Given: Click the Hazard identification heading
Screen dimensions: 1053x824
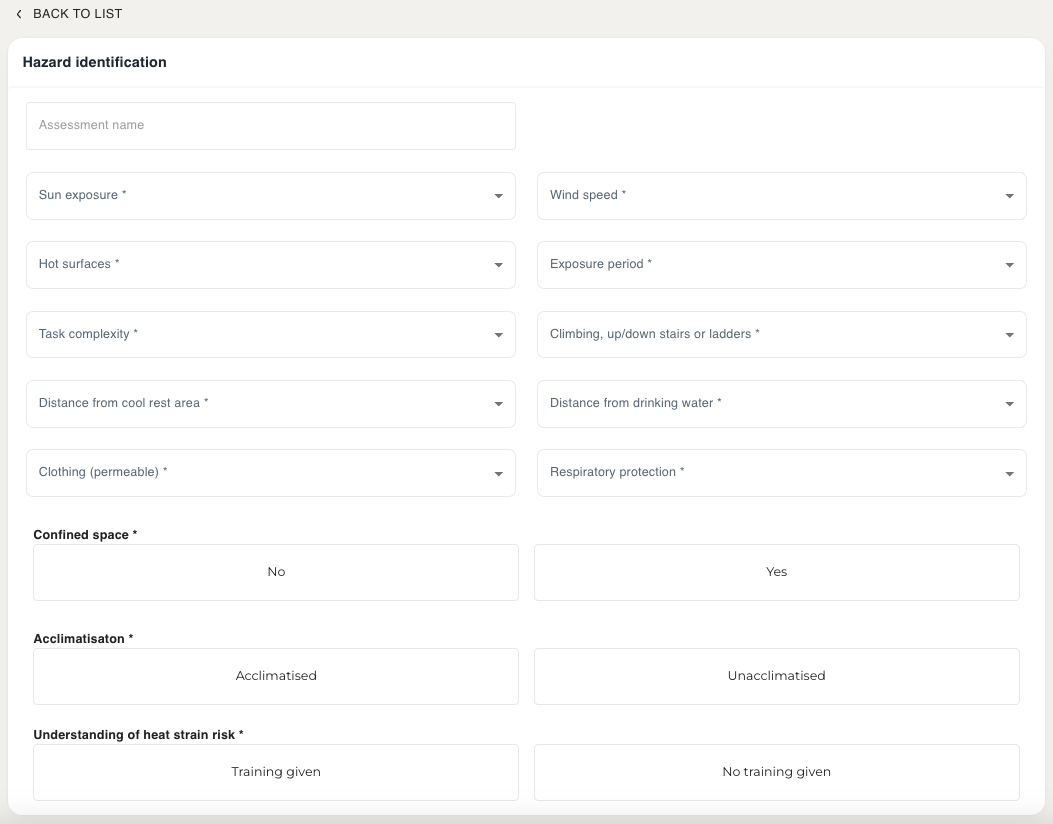Looking at the screenshot, I should tap(95, 62).
